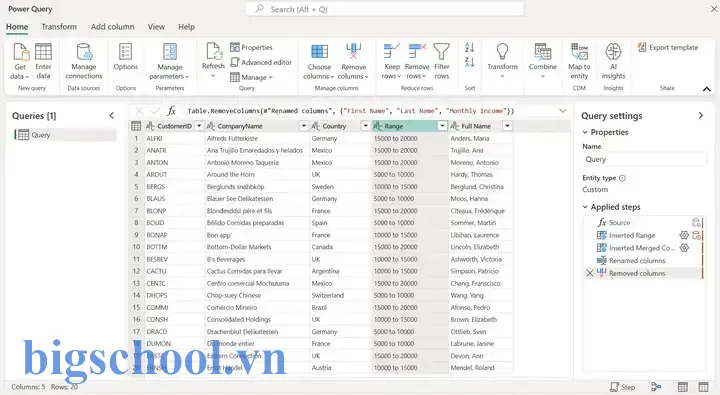
Task: Click the table corner menu icon
Action: [x=136, y=126]
